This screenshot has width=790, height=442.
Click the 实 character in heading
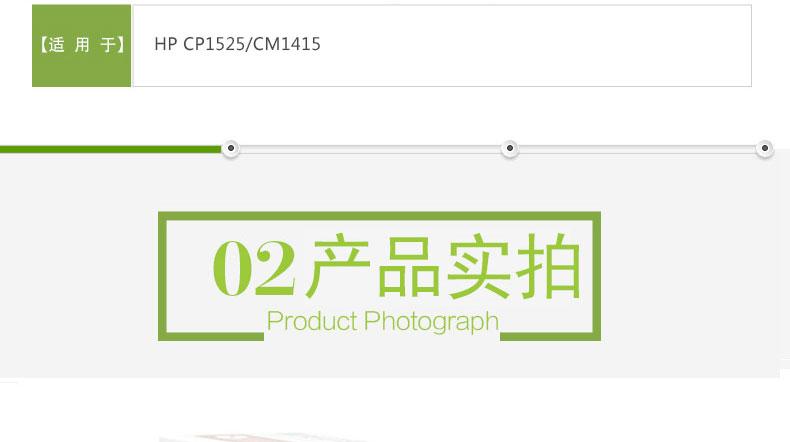pos(479,266)
